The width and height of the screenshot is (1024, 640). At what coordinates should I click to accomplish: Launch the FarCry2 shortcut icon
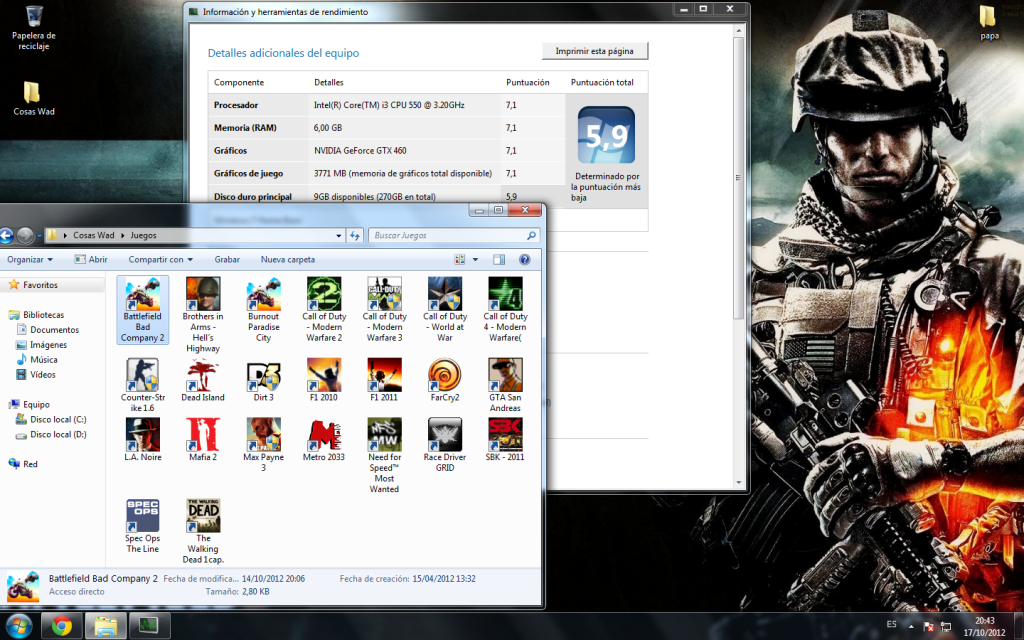(x=444, y=376)
